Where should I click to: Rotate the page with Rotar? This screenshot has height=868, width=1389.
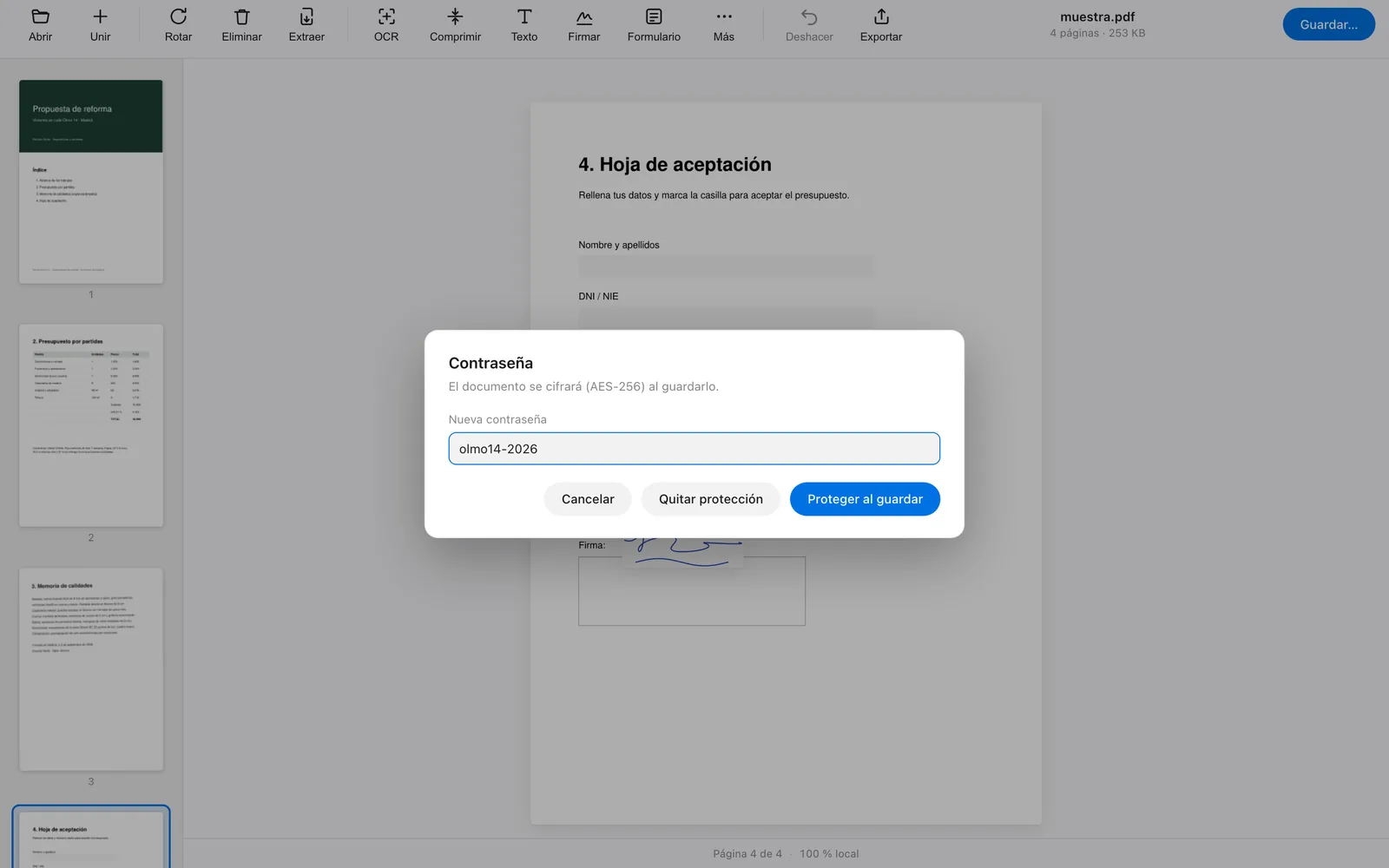178,25
